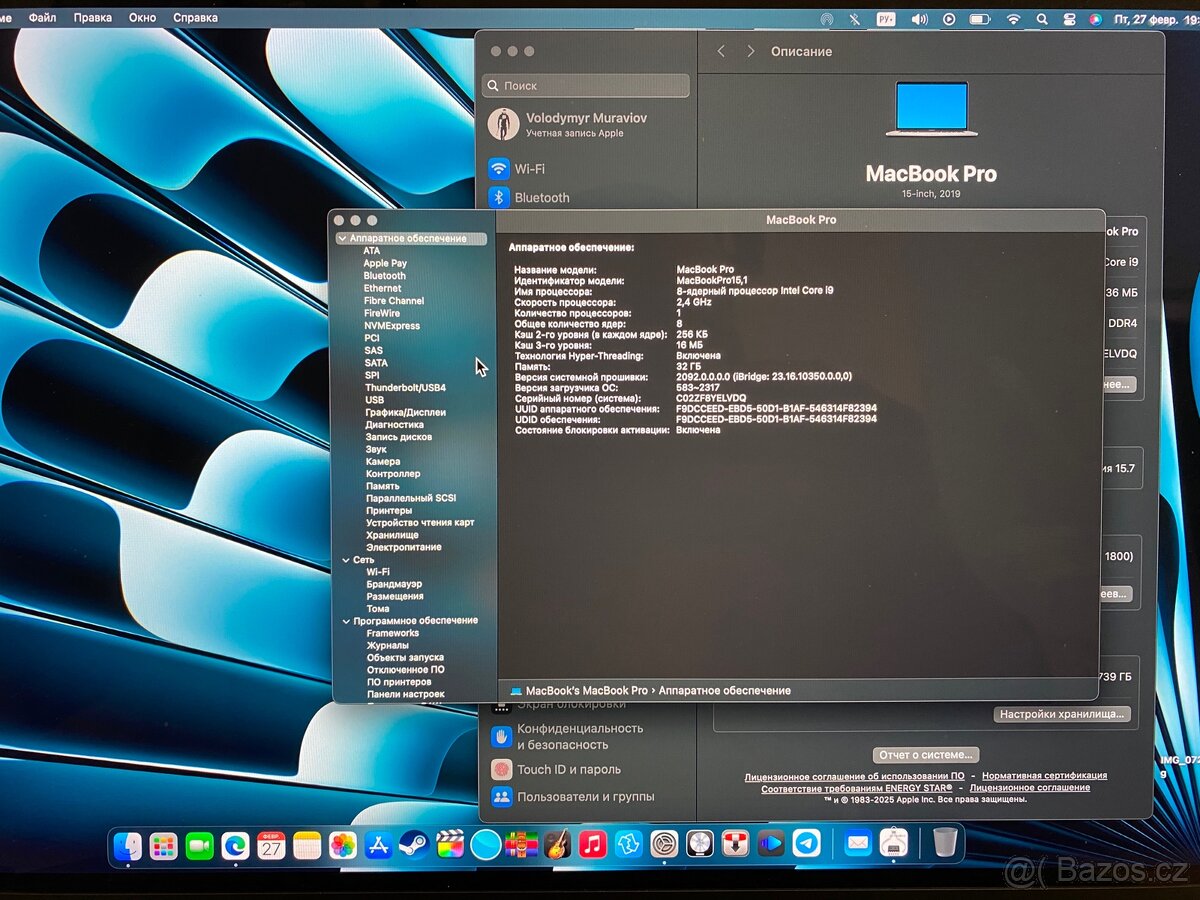Open Настройки хранилища
This screenshot has height=900, width=1200.
[1063, 714]
